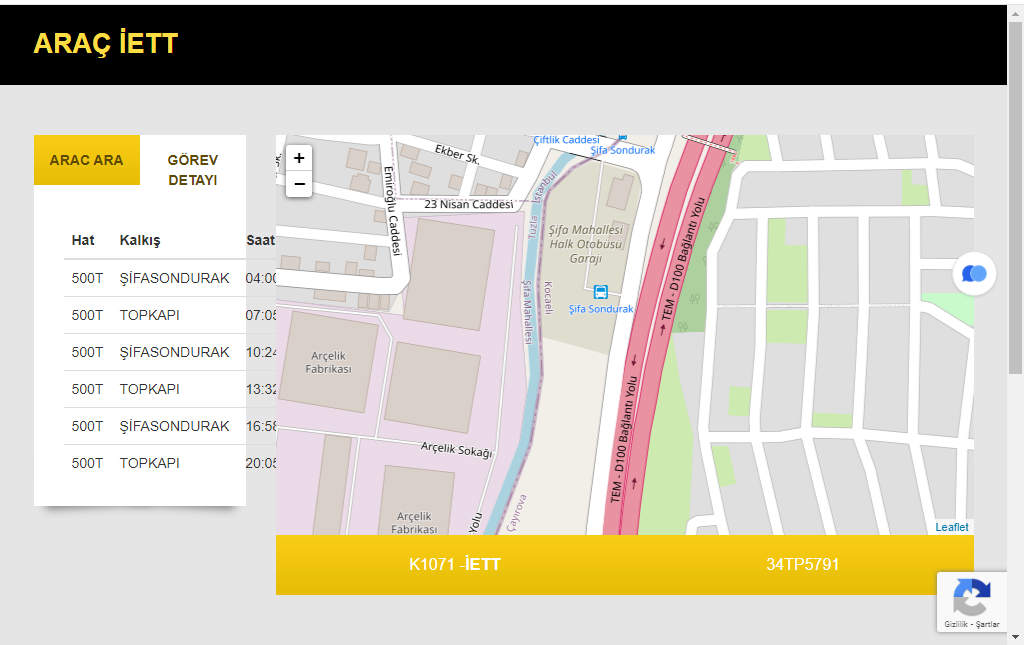Click the scrollbar down arrow
This screenshot has width=1024, height=645.
[x=1016, y=637]
